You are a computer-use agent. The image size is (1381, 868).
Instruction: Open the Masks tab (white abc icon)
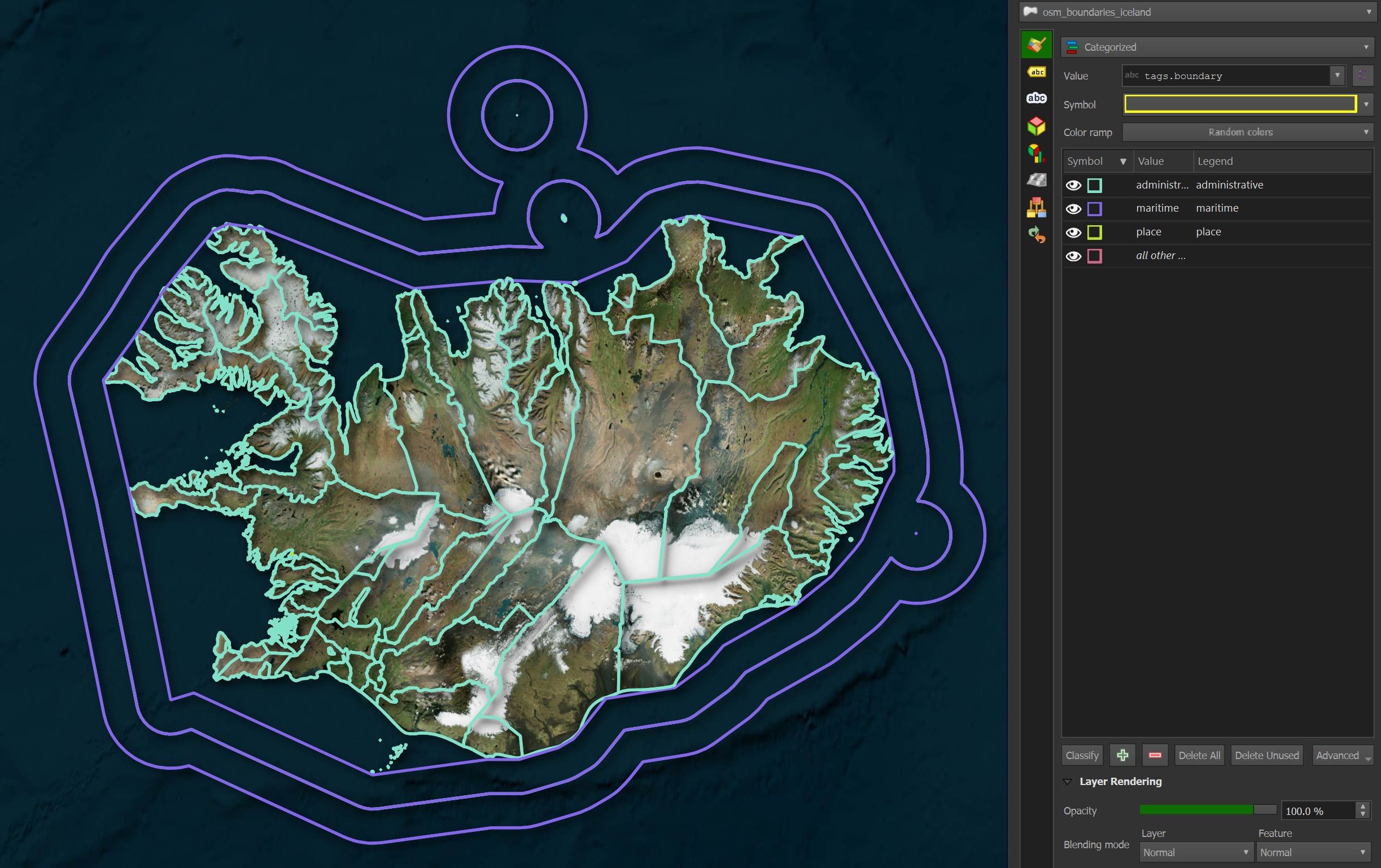click(1037, 98)
